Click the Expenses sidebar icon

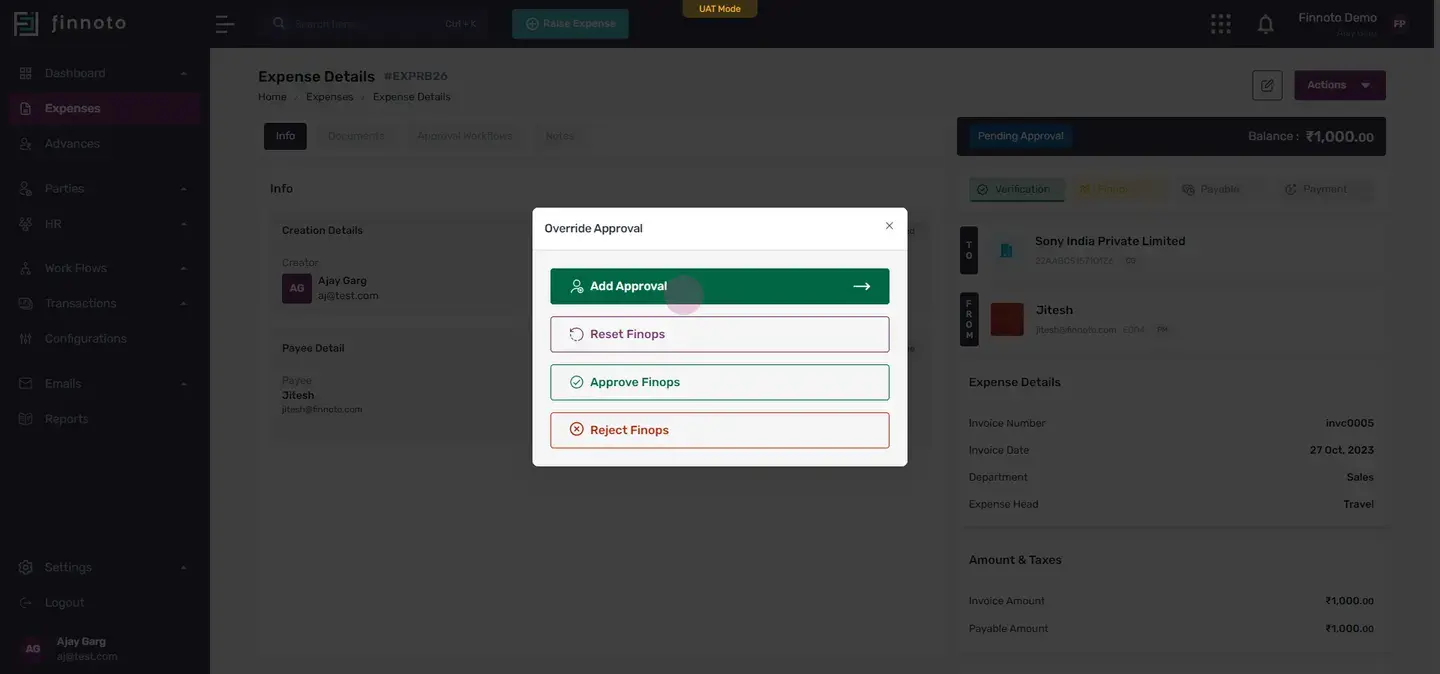pos(26,108)
